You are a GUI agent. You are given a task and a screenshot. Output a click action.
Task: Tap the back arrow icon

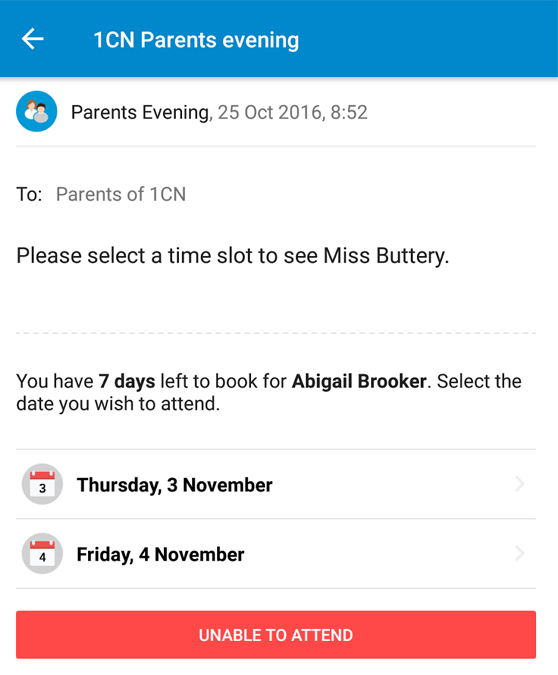tap(33, 39)
